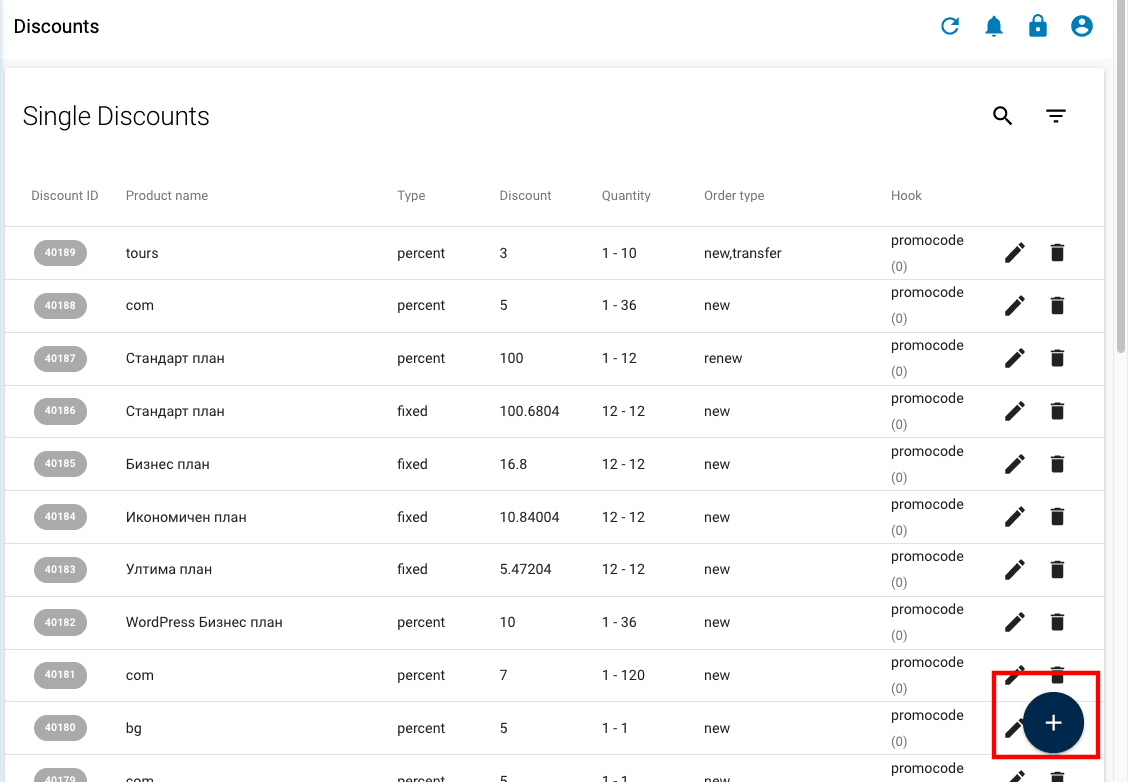
Task: Edit the tours discount
Action: pos(1014,252)
